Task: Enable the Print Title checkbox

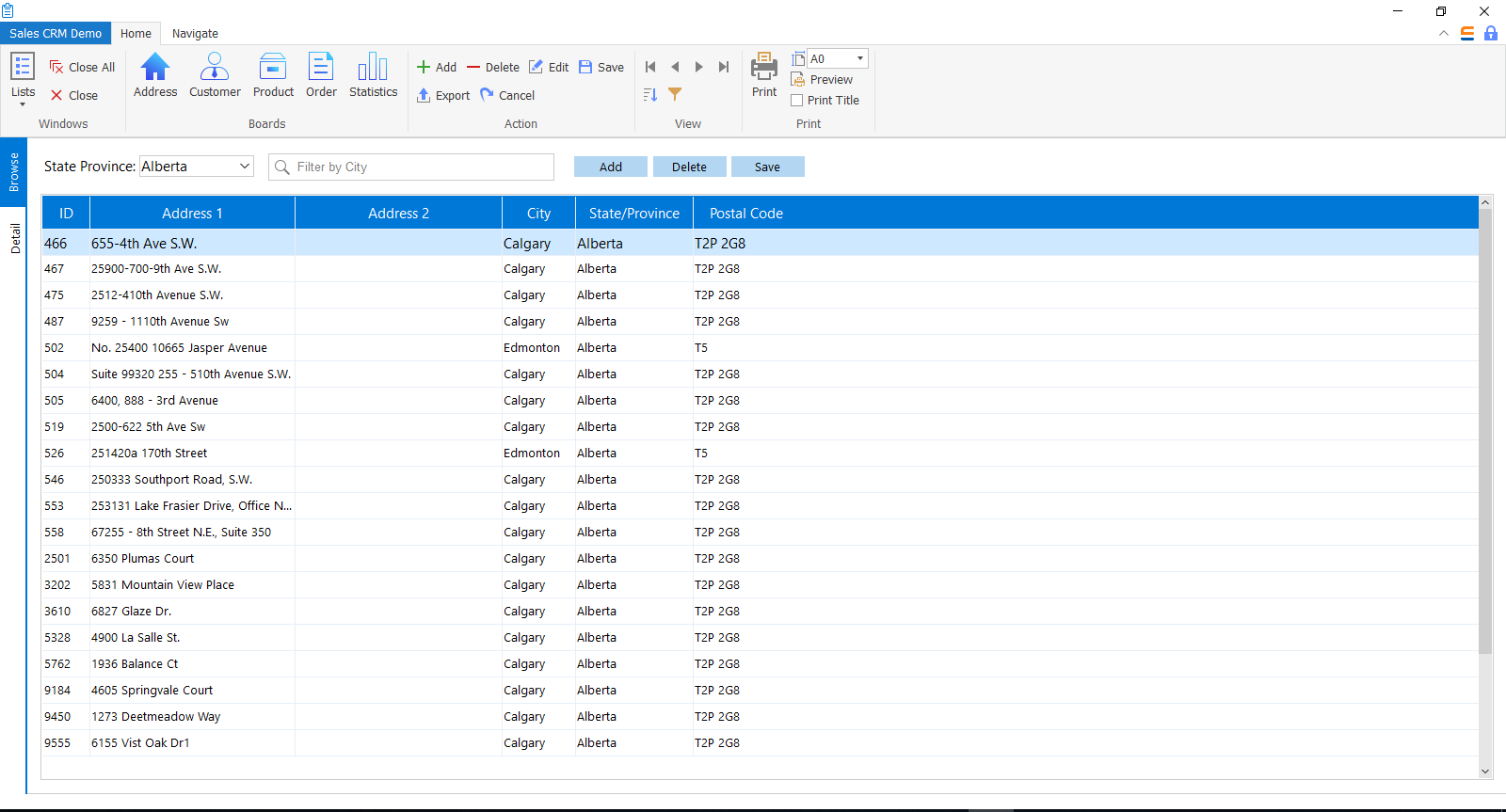Action: coord(797,101)
